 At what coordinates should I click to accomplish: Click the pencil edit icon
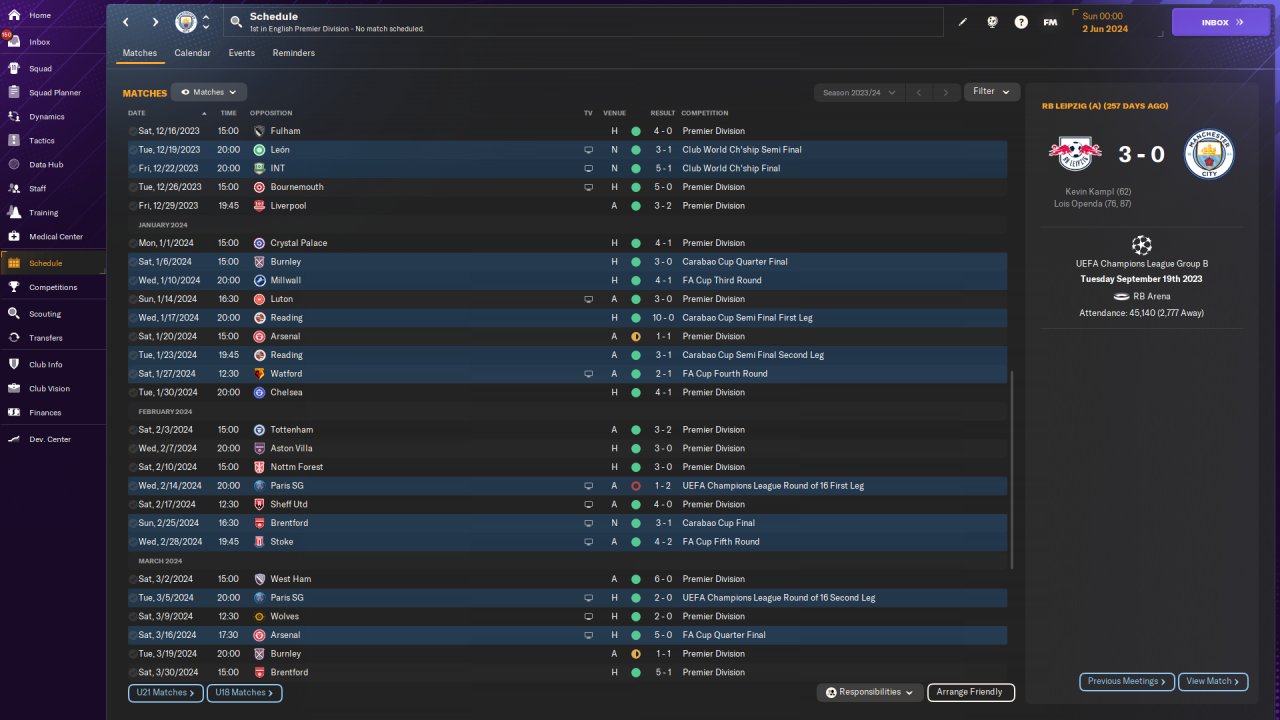point(963,22)
